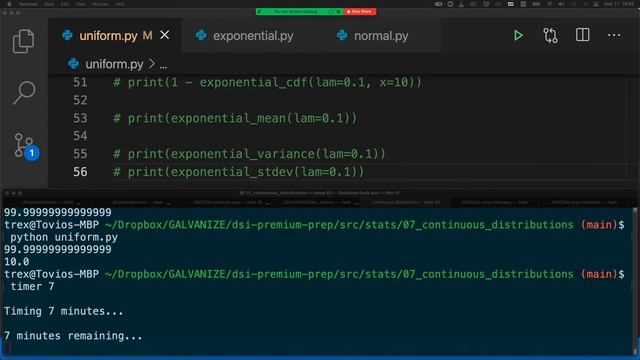The image size is (640, 360).
Task: Click 'Timing 7 minutes...' terminal line
Action: click(63, 311)
